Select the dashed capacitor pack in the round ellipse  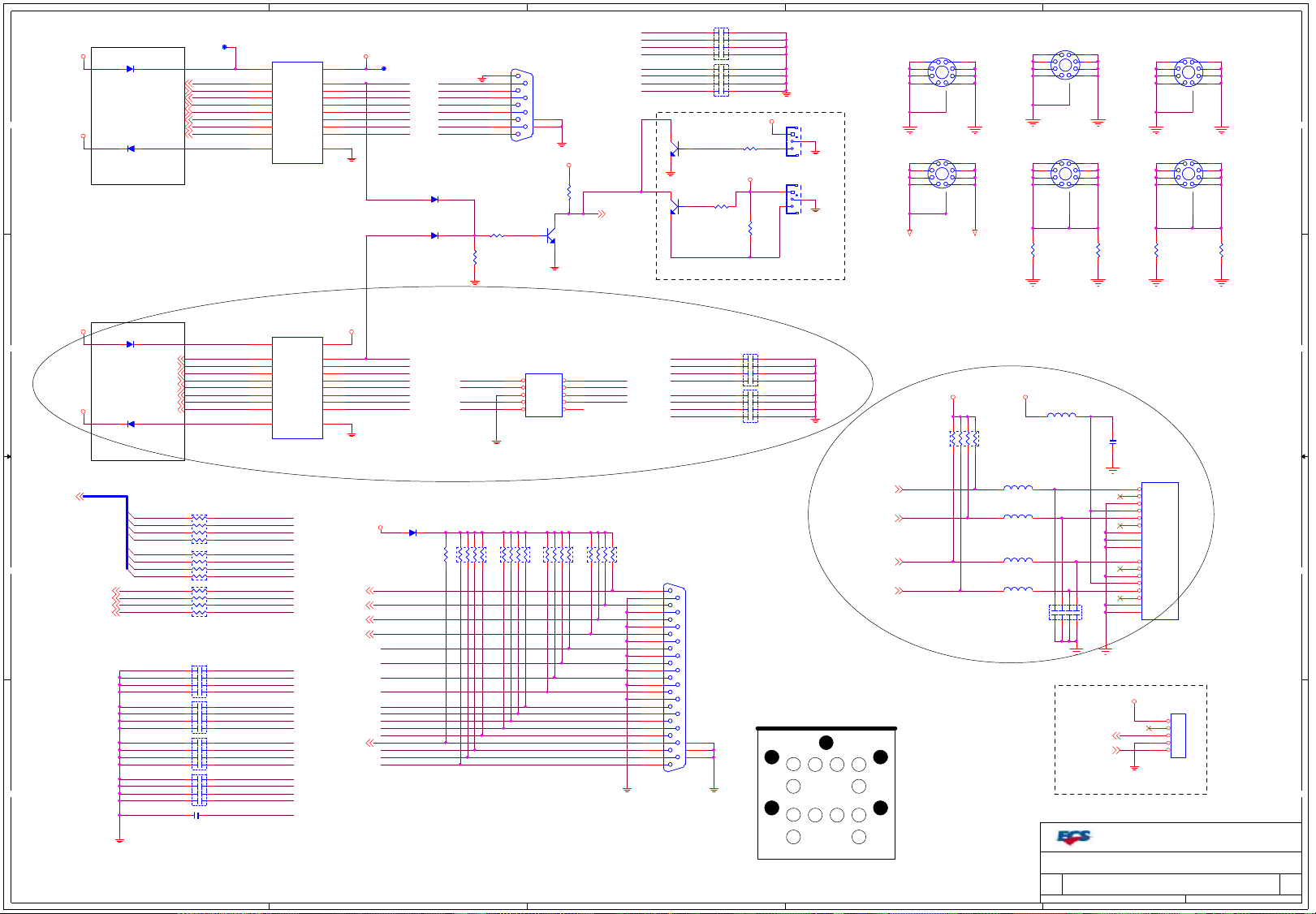1065,613
